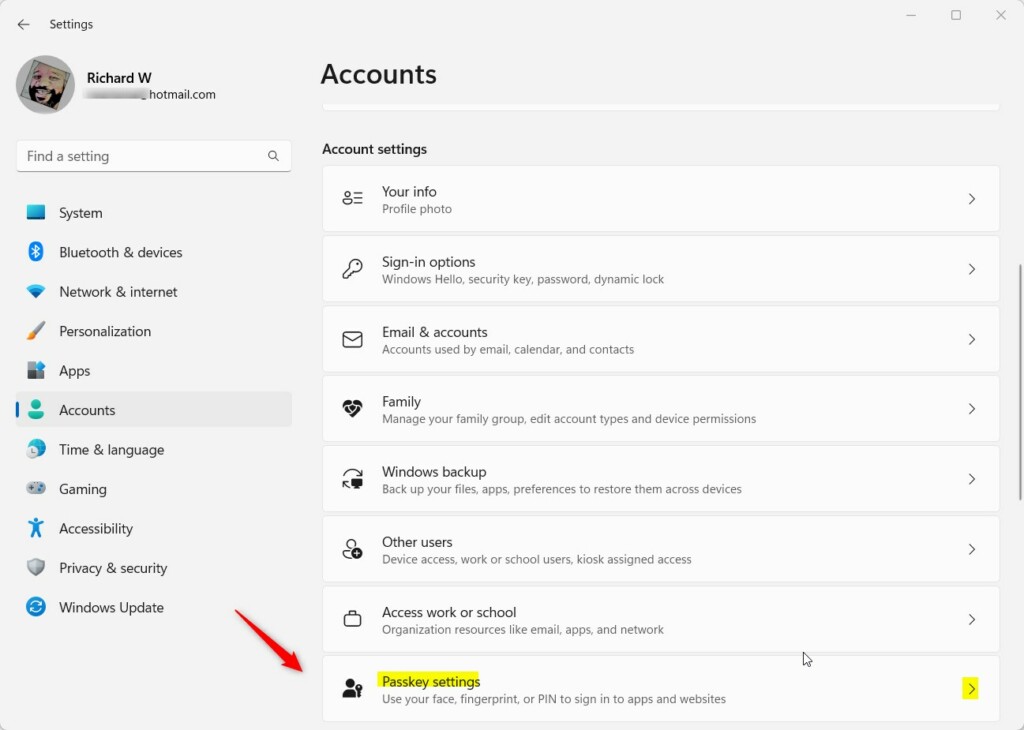Image resolution: width=1024 pixels, height=730 pixels.
Task: Open the System settings category
Action: pyautogui.click(x=80, y=213)
